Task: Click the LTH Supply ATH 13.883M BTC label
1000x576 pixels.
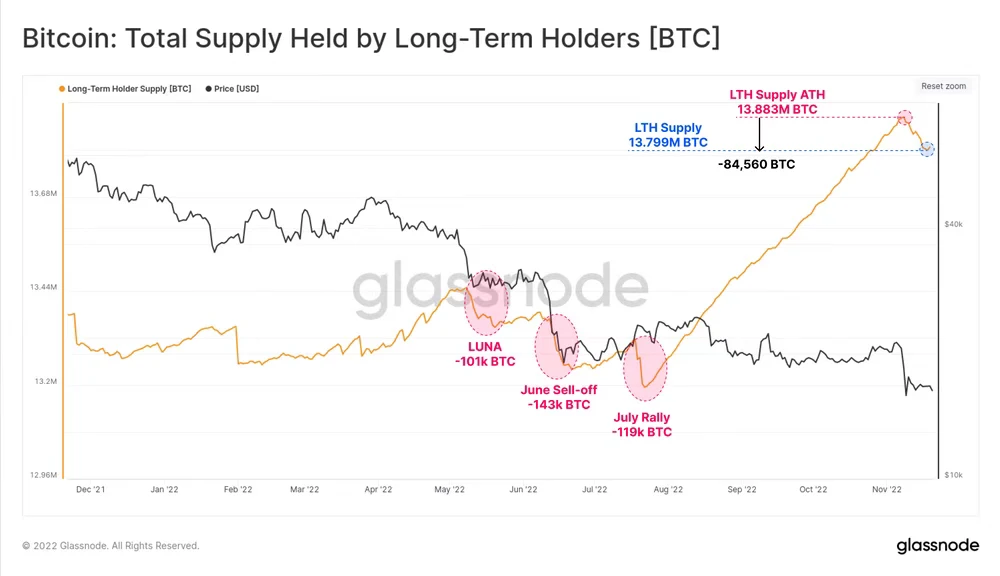Action: point(777,102)
